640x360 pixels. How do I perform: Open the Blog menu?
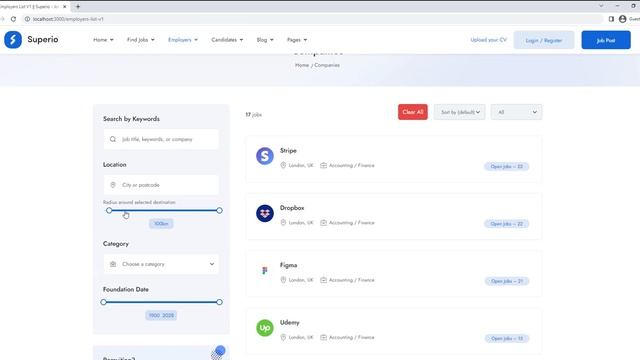pos(265,40)
